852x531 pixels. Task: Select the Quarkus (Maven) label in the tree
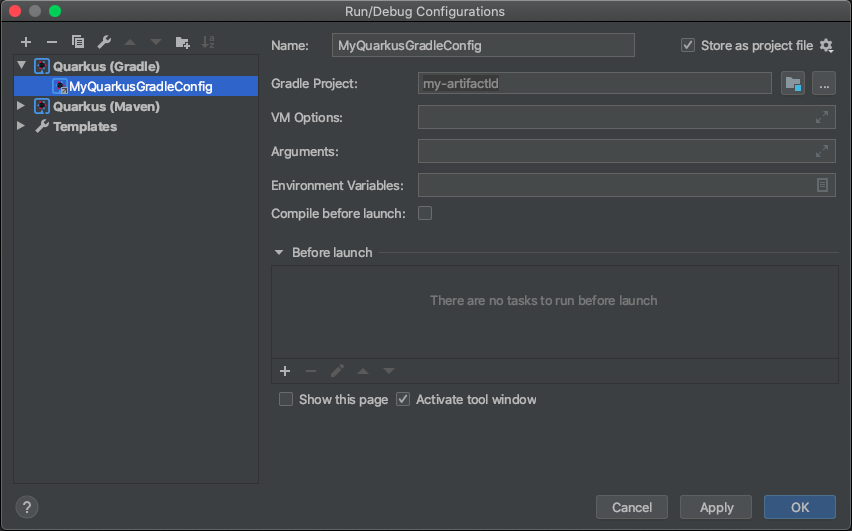click(x=106, y=106)
